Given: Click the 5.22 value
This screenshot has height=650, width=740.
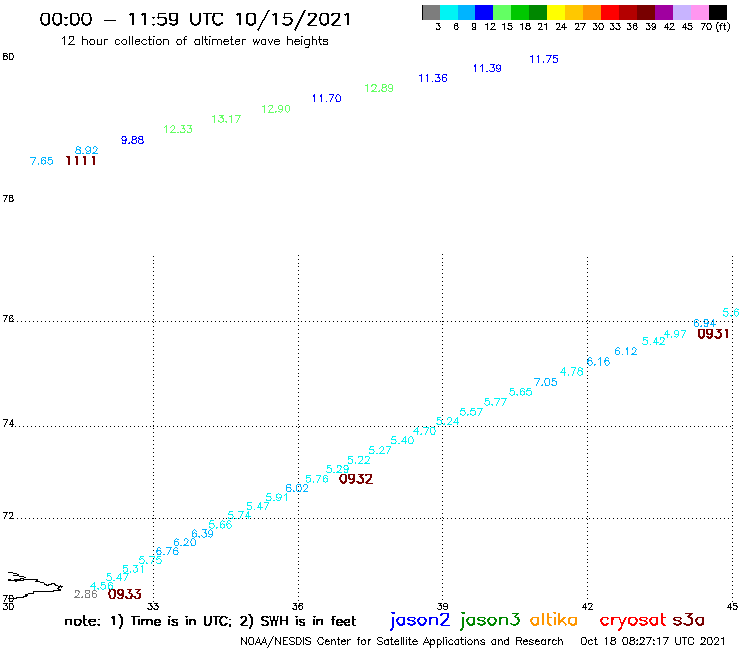Looking at the screenshot, I should tap(359, 460).
